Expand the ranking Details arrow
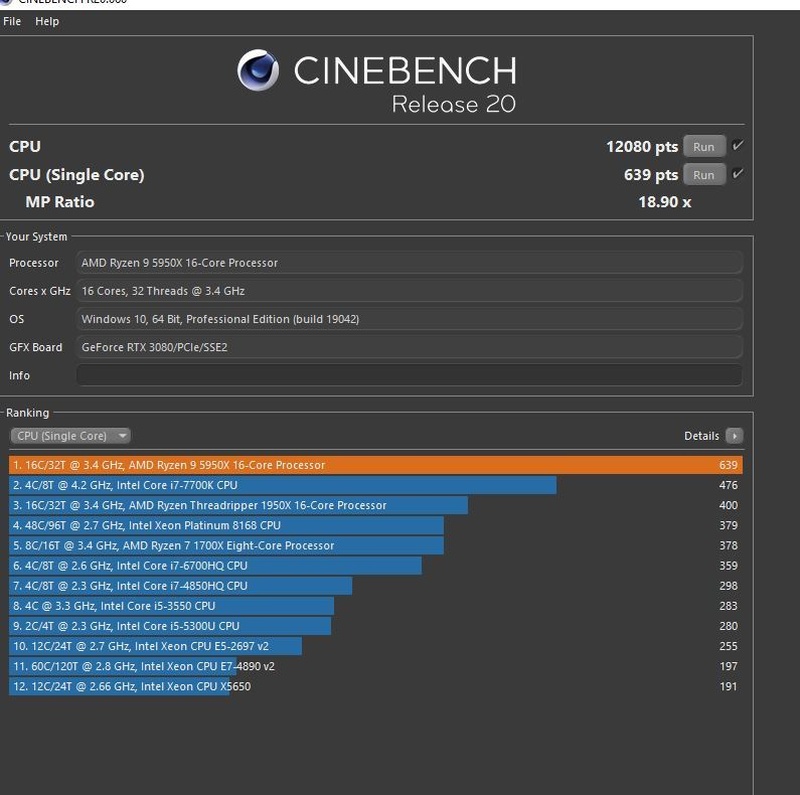 coord(735,436)
